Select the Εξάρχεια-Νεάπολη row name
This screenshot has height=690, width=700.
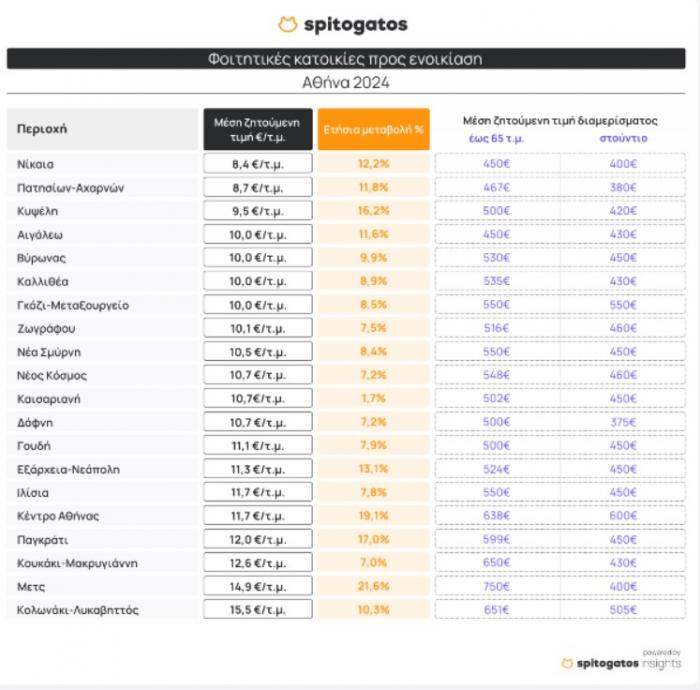click(68, 470)
